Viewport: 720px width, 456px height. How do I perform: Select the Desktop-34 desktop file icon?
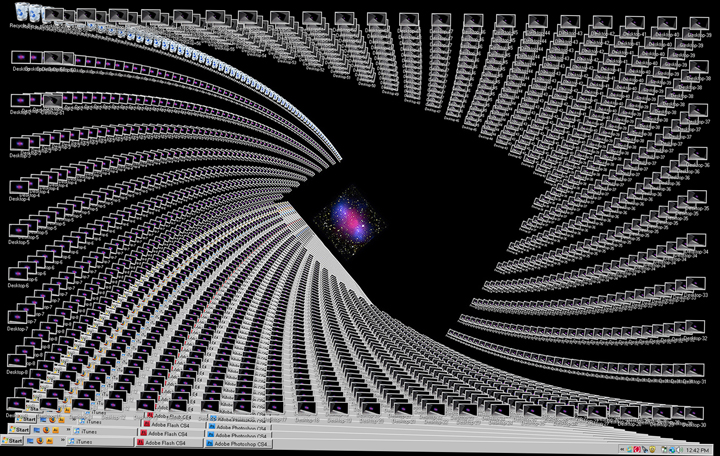tap(697, 240)
